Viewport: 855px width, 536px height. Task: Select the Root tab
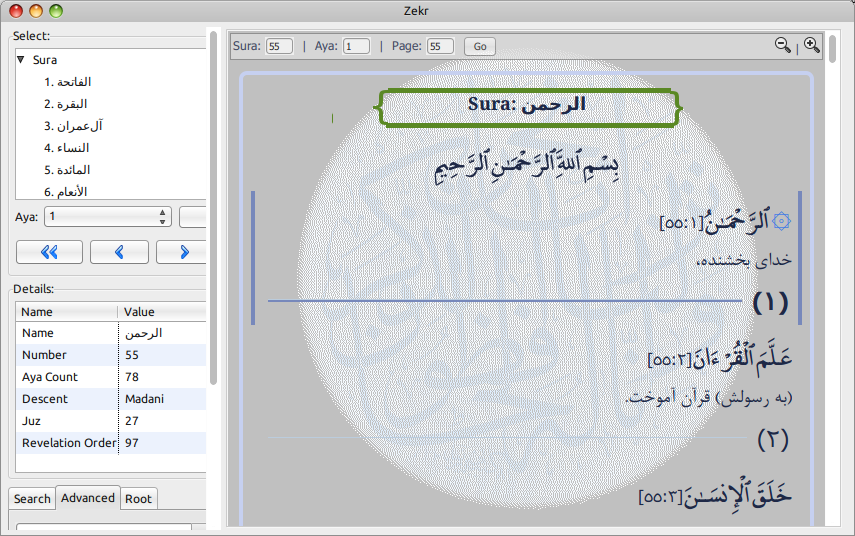pos(139,498)
